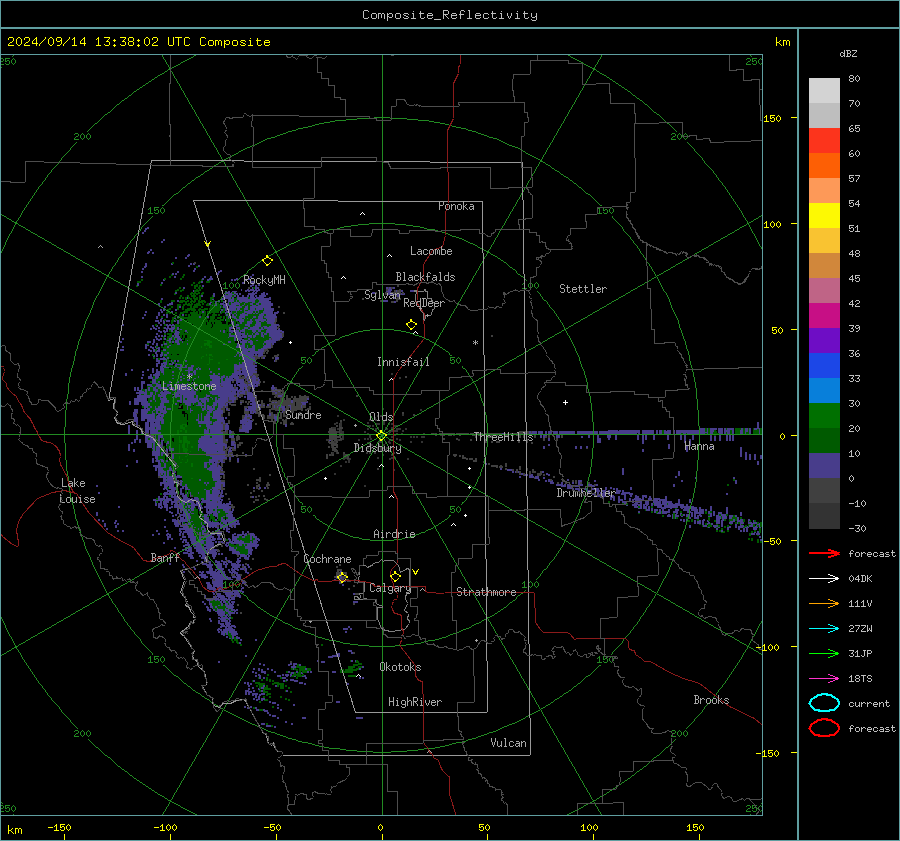Click the magenta 39-42 dBZ swatch
The width and height of the screenshot is (900, 841).
[x=824, y=316]
